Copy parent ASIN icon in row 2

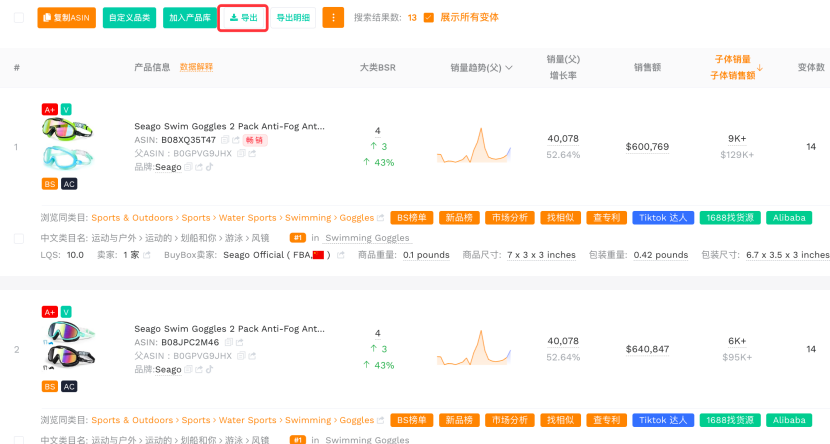click(x=241, y=356)
